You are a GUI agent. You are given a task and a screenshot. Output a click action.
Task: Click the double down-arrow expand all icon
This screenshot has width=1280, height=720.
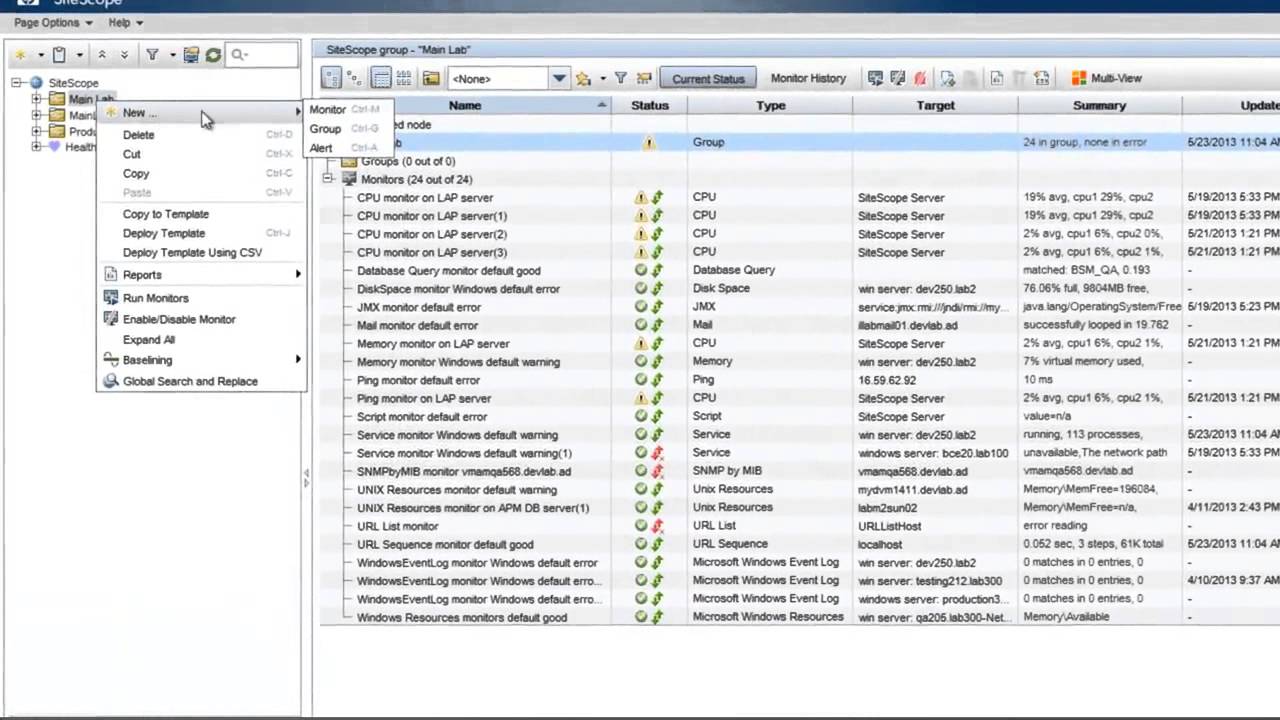pyautogui.click(x=124, y=55)
